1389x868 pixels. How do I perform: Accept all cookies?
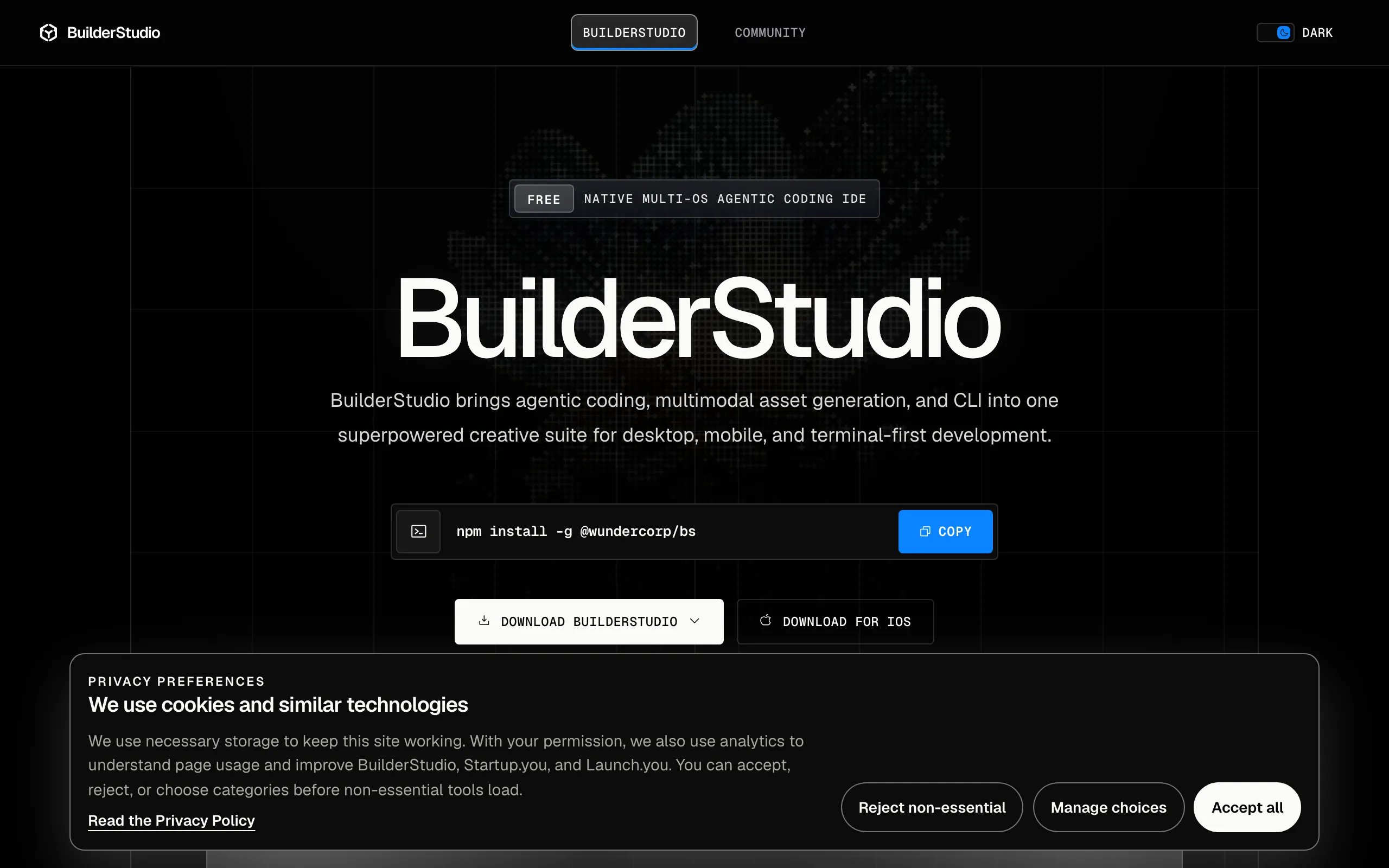click(1247, 807)
